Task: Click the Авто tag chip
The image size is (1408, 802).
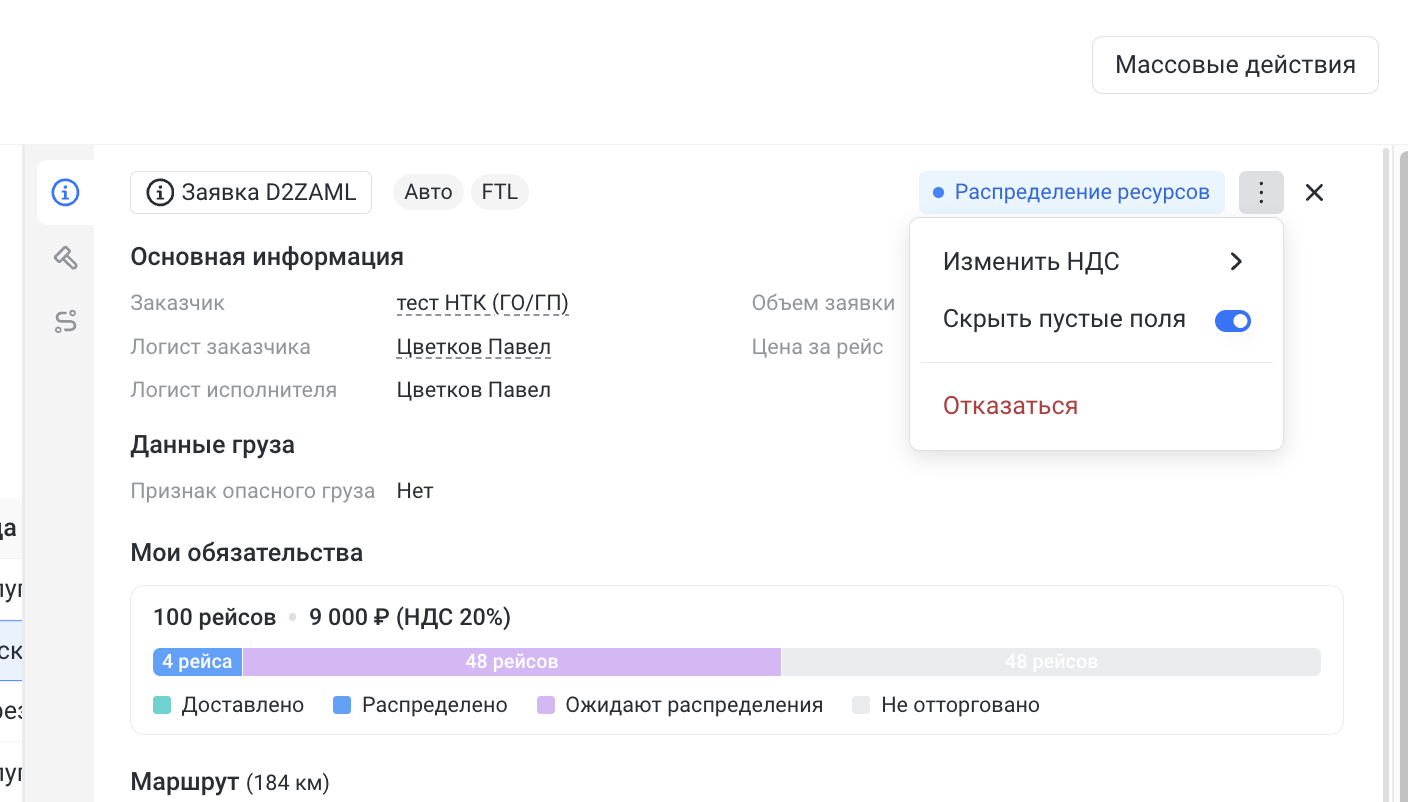Action: tap(428, 192)
